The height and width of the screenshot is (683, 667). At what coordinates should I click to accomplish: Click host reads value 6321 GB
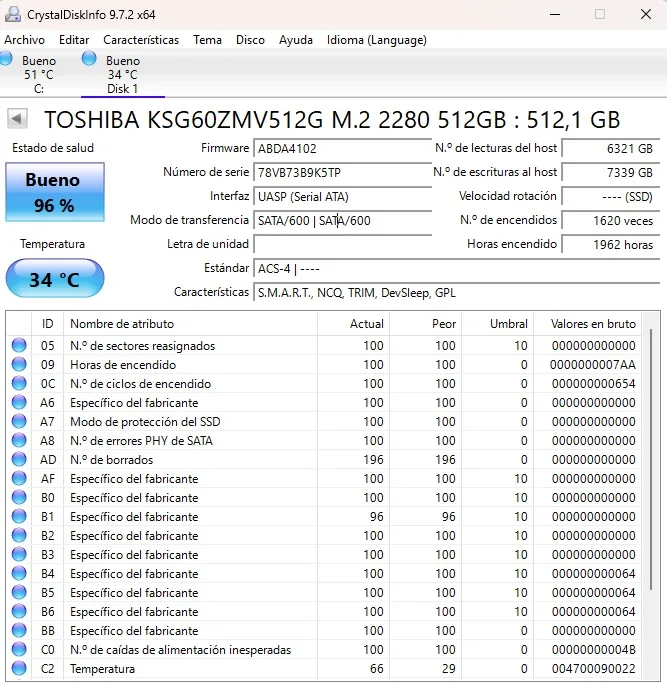611,149
